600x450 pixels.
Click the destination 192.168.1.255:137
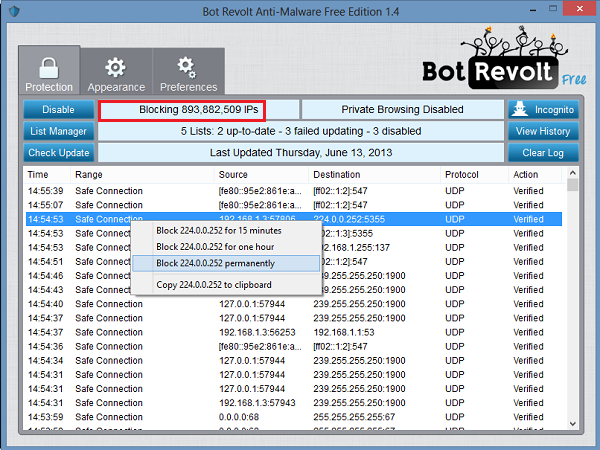tap(356, 248)
